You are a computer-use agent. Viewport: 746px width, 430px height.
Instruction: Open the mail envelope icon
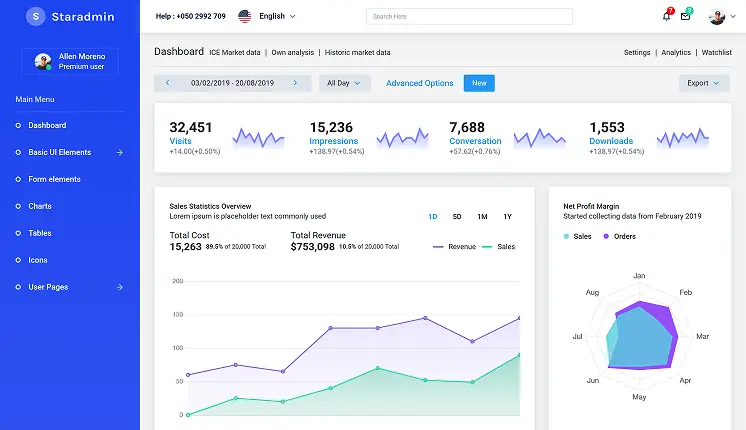[x=685, y=17]
